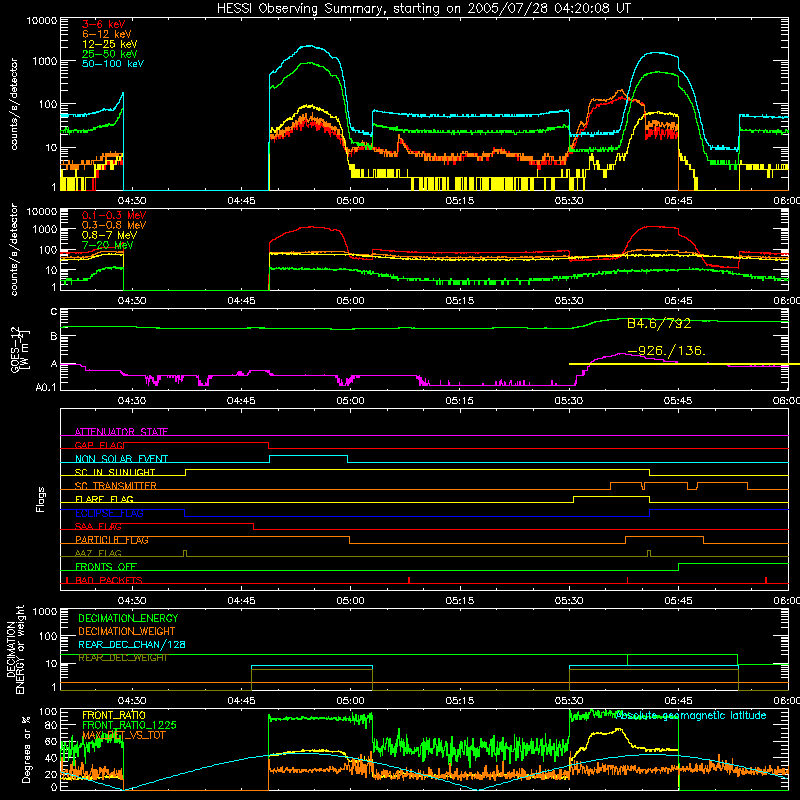Select the DECIMATION_WEIGHT legend label
The height and width of the screenshot is (800, 800).
coord(127,631)
